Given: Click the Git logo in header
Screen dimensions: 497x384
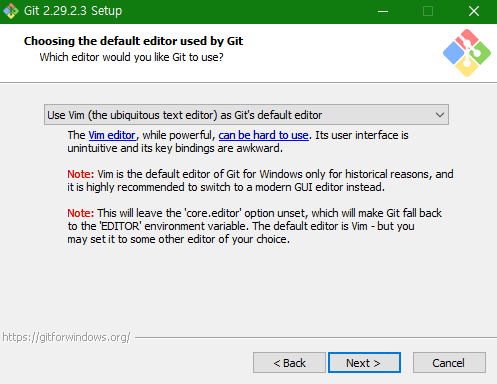Looking at the screenshot, I should pyautogui.click(x=467, y=53).
